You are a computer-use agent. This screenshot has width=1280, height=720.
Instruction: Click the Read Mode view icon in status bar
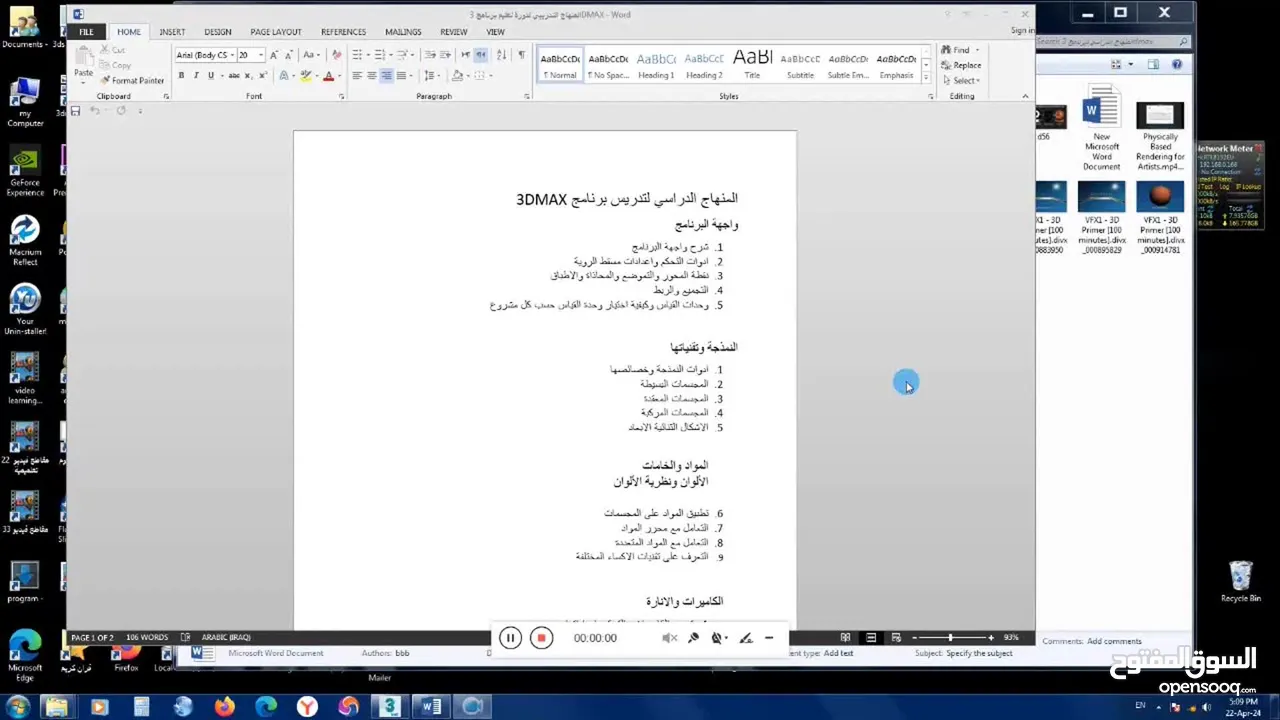click(x=845, y=637)
